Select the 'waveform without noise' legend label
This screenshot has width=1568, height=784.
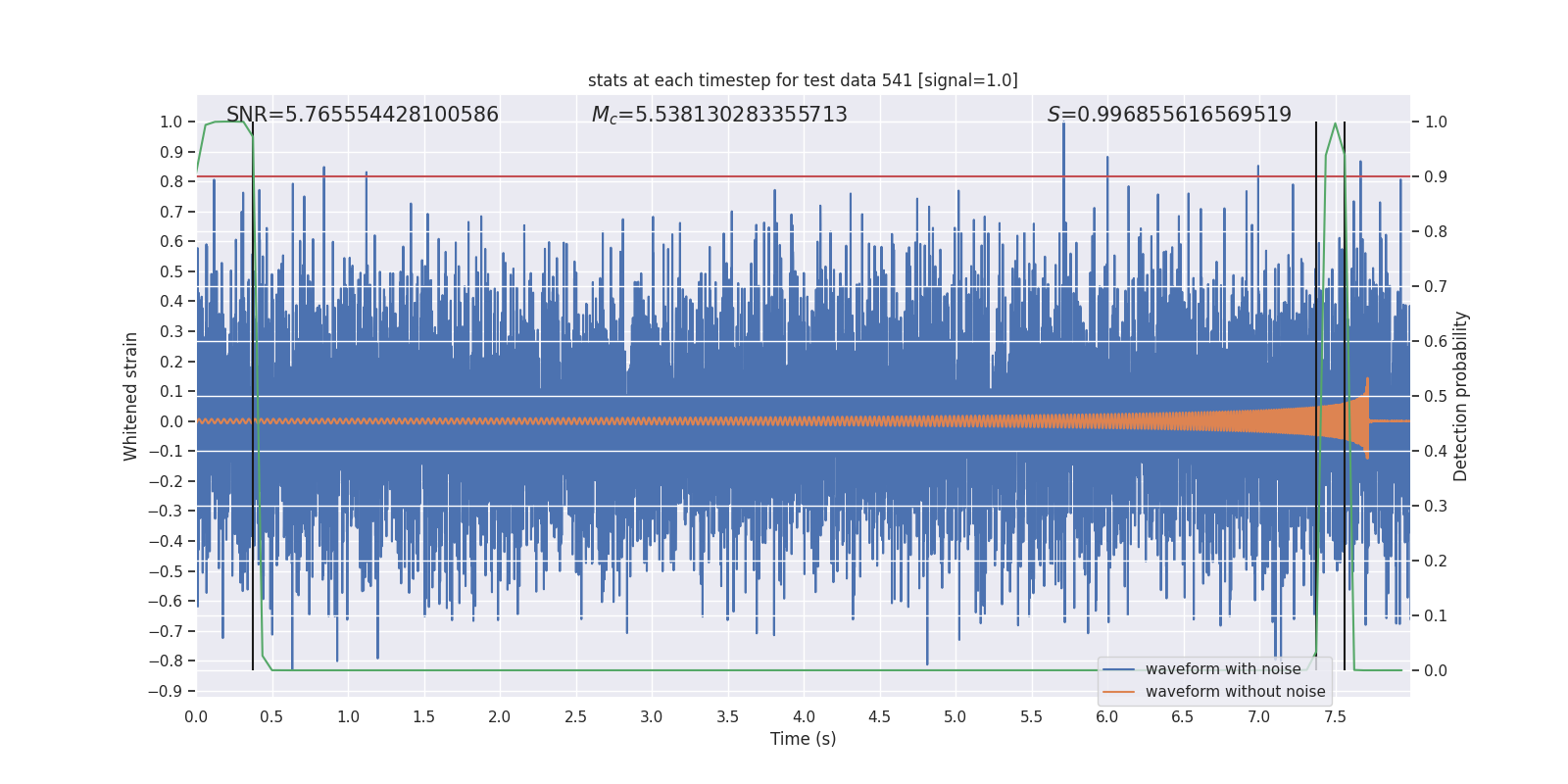coord(1235,692)
